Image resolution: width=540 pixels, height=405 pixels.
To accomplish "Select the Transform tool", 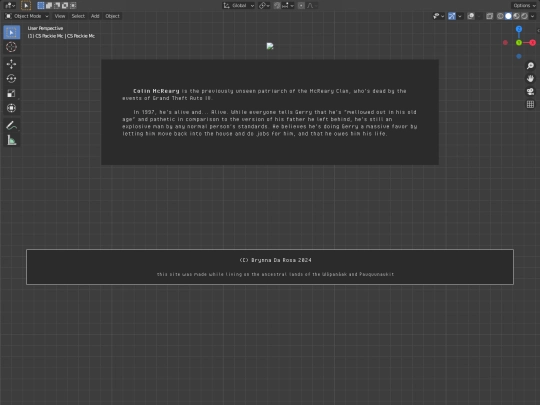I will click(x=11, y=108).
